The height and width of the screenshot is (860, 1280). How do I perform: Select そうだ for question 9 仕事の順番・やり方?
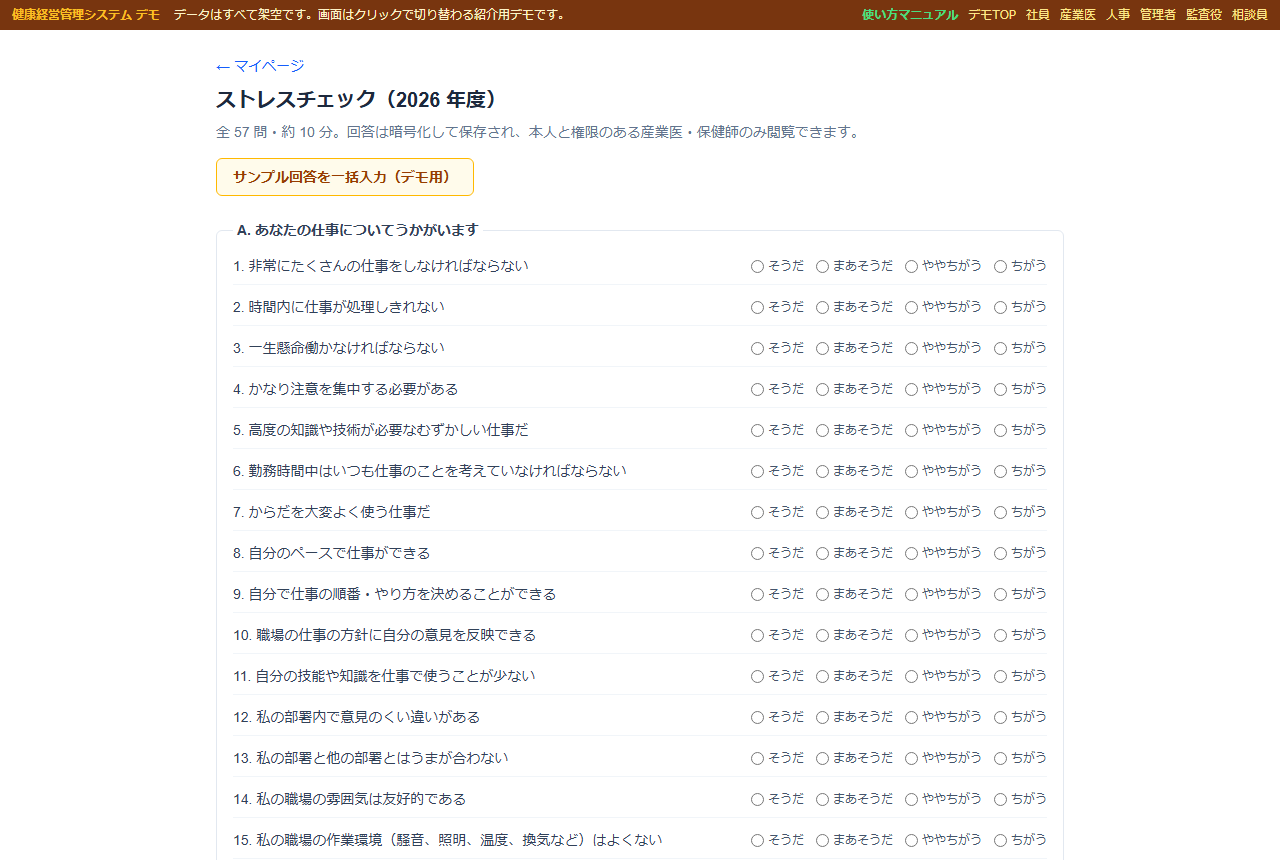(x=757, y=594)
